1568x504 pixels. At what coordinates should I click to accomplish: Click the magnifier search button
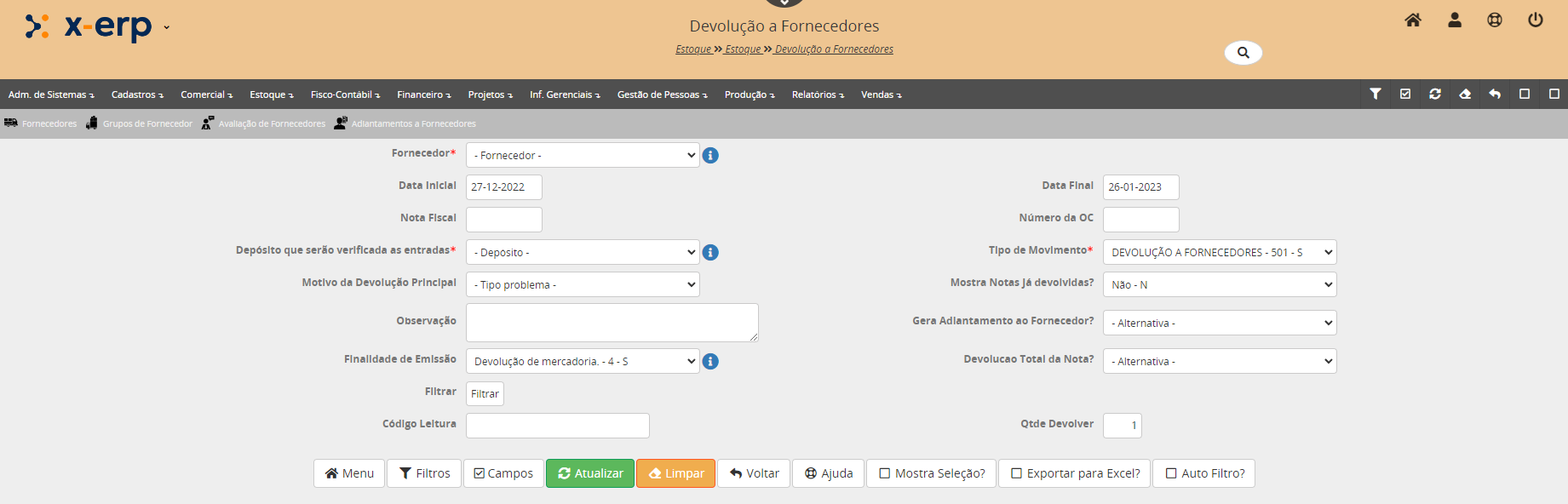point(1243,53)
